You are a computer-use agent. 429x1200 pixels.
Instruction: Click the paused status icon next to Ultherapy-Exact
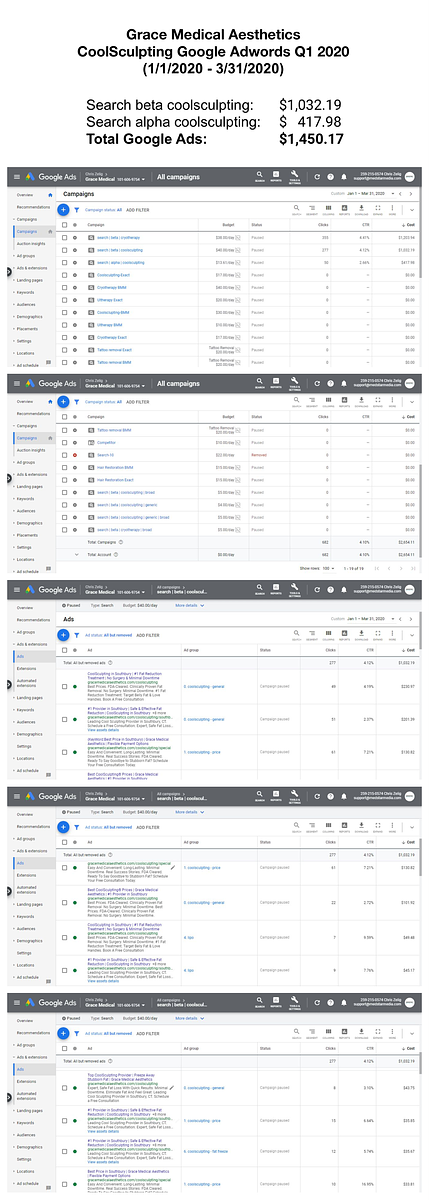75,299
